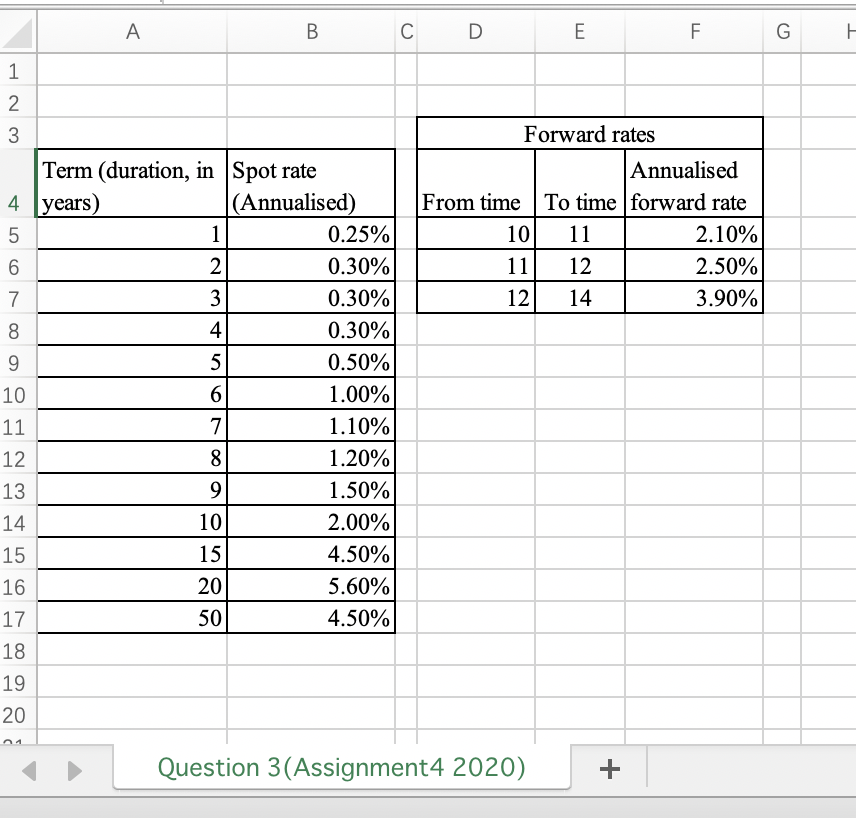Select column header B
Screen dimensions: 856x818
point(311,31)
